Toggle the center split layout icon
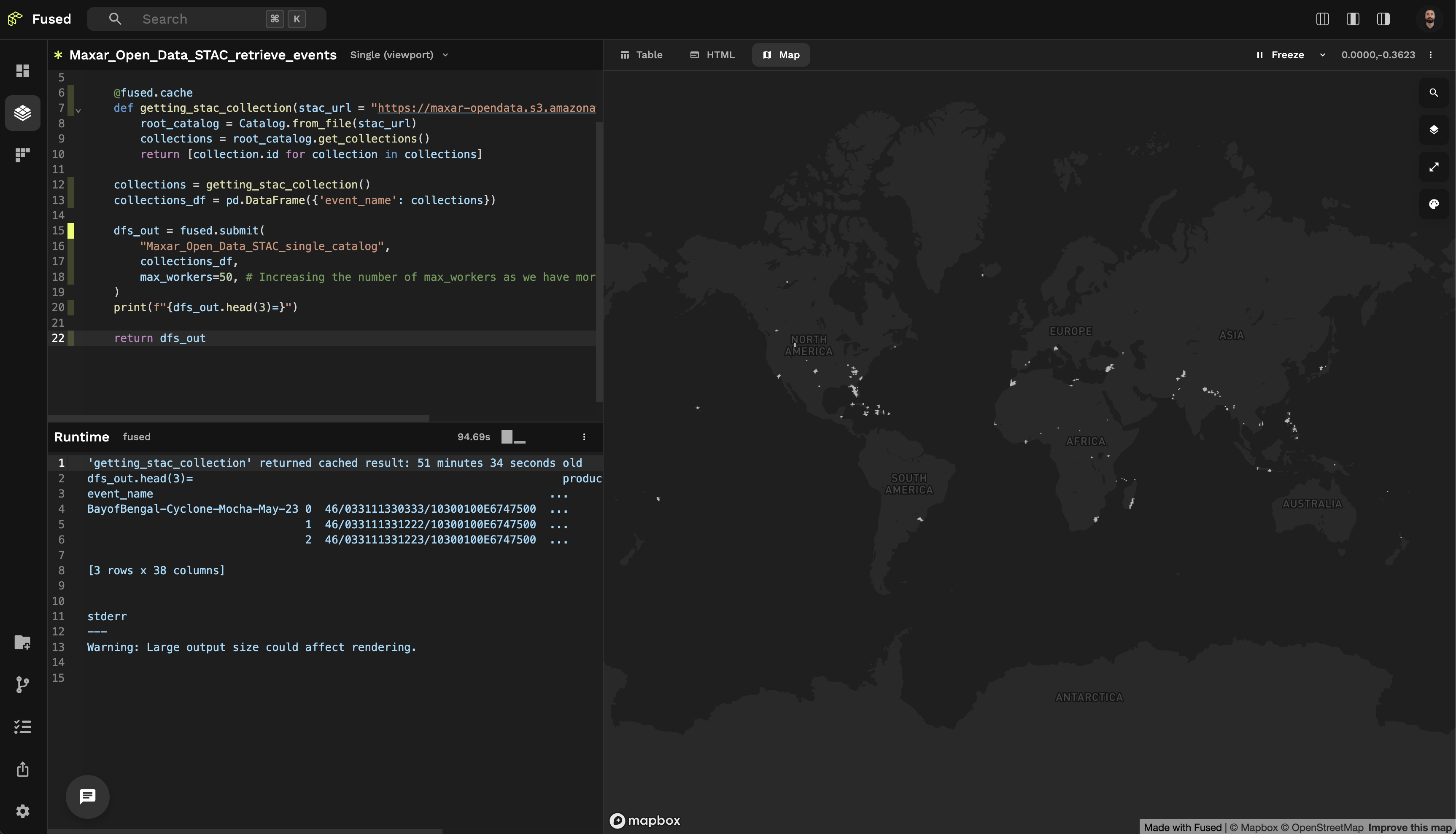The height and width of the screenshot is (834, 1456). (1352, 19)
